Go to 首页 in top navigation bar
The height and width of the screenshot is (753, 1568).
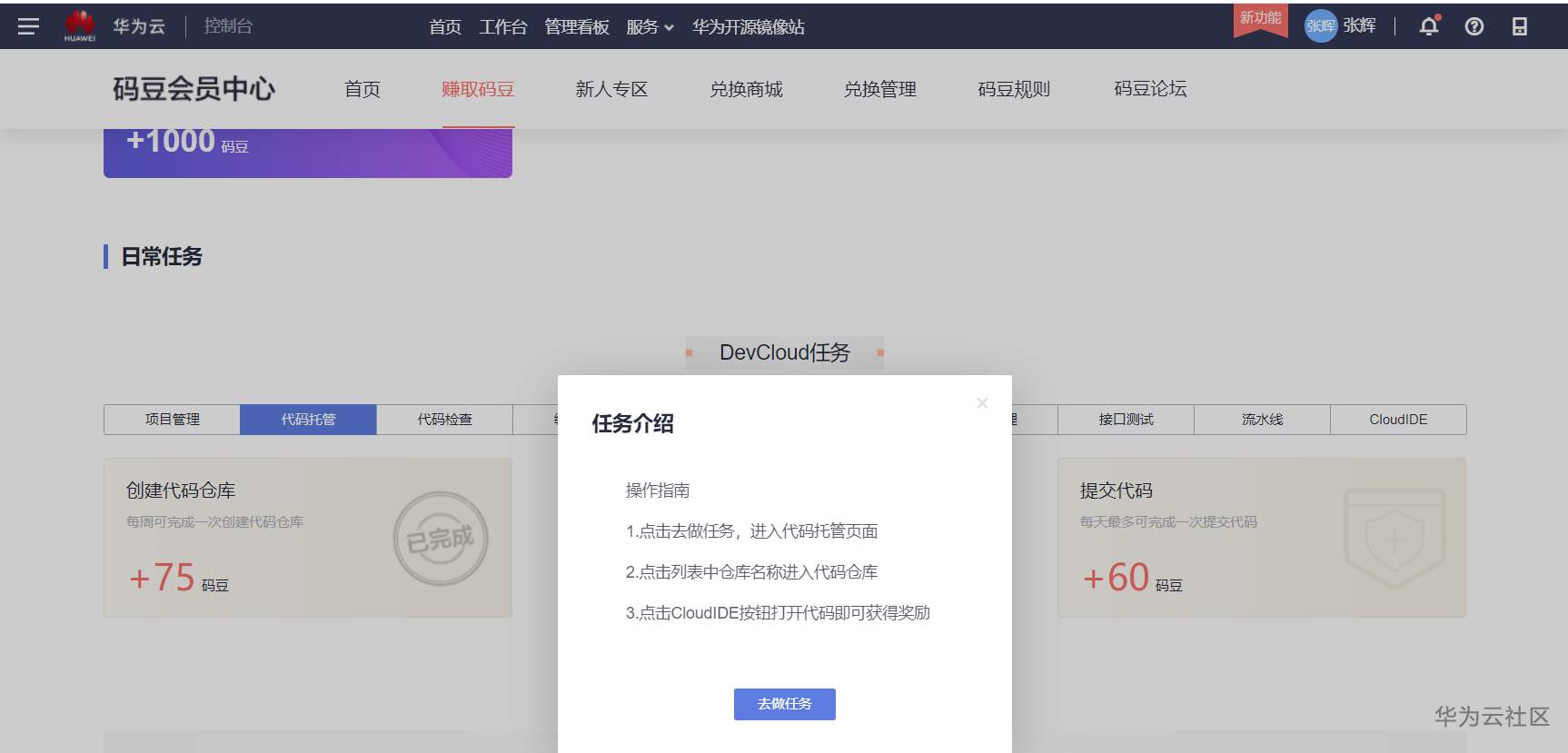(445, 27)
